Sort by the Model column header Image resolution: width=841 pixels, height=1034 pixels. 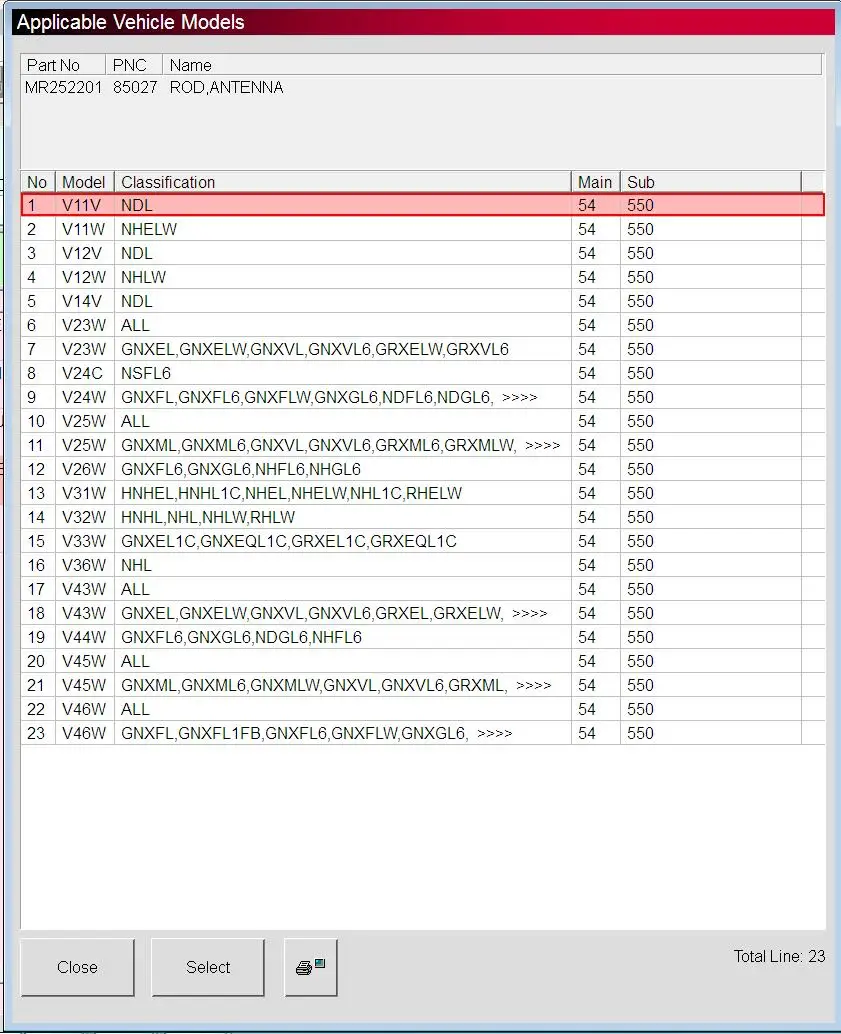(x=84, y=182)
